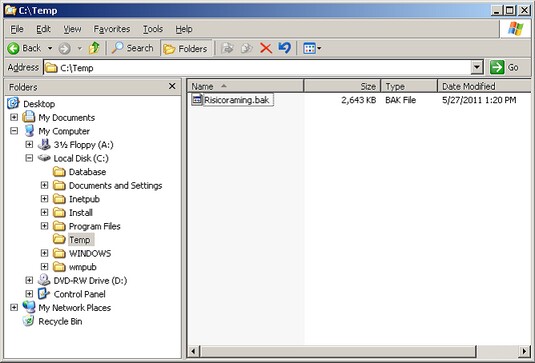
Task: Expand Documents and Settings folder
Action: (44, 185)
